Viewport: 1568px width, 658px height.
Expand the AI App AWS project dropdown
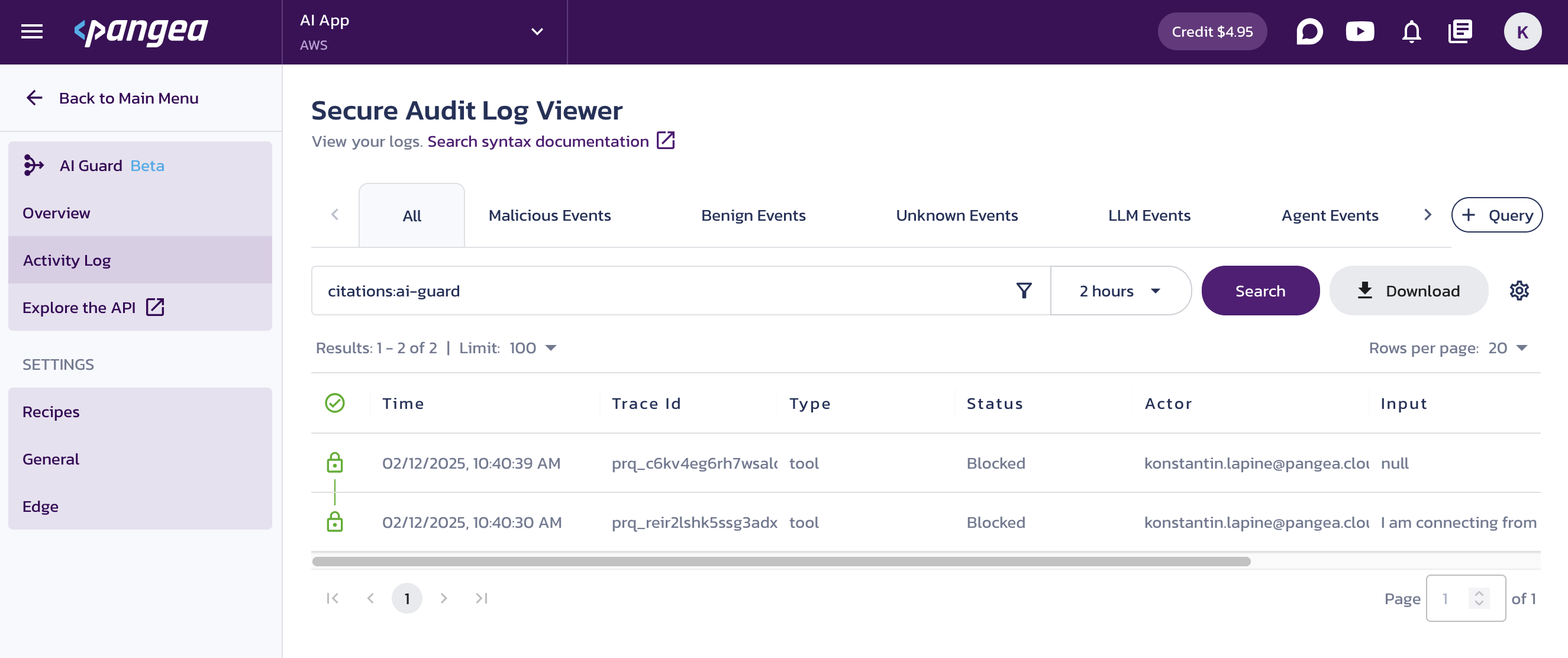click(x=424, y=33)
